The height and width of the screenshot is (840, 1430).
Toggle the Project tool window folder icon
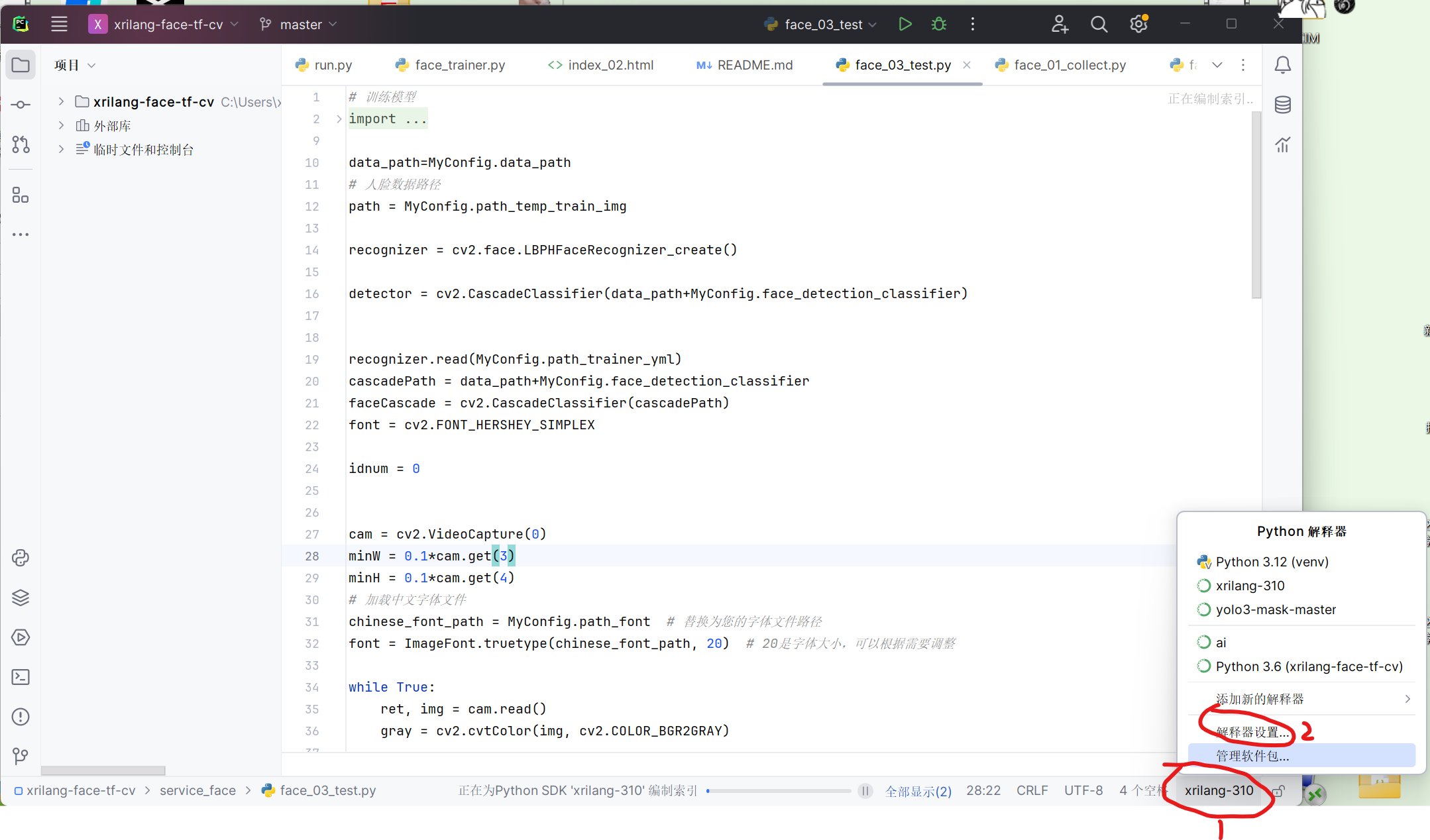tap(21, 65)
